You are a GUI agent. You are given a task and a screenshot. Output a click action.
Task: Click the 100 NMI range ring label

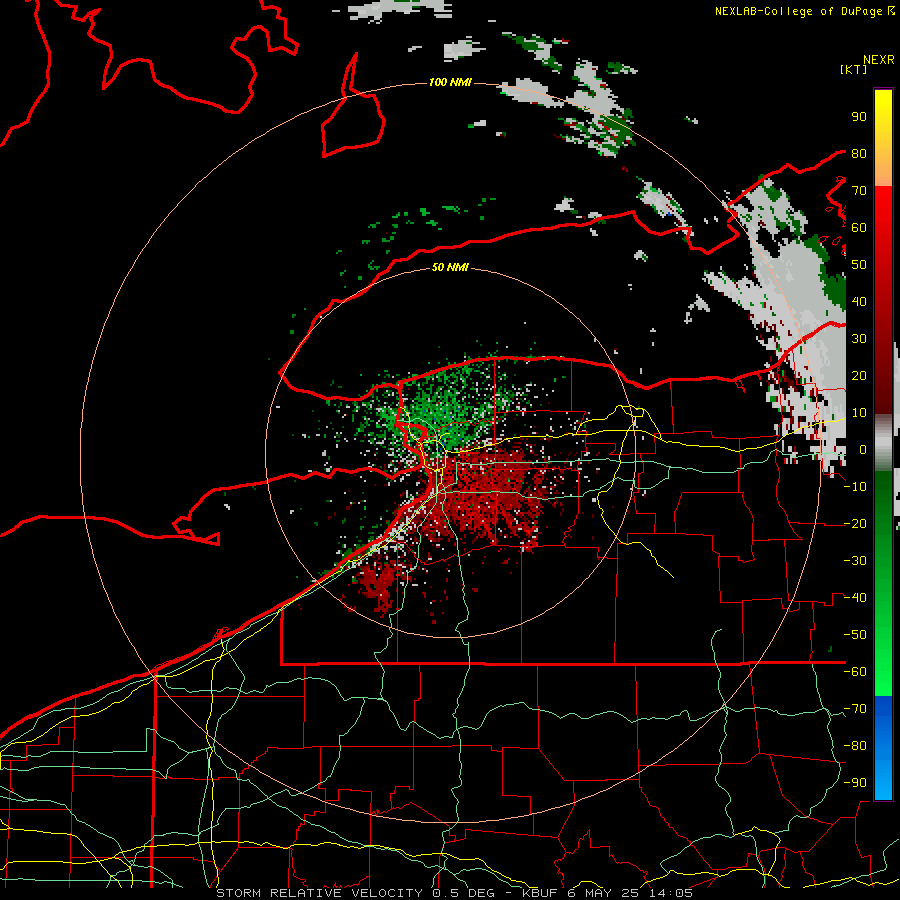[x=450, y=83]
